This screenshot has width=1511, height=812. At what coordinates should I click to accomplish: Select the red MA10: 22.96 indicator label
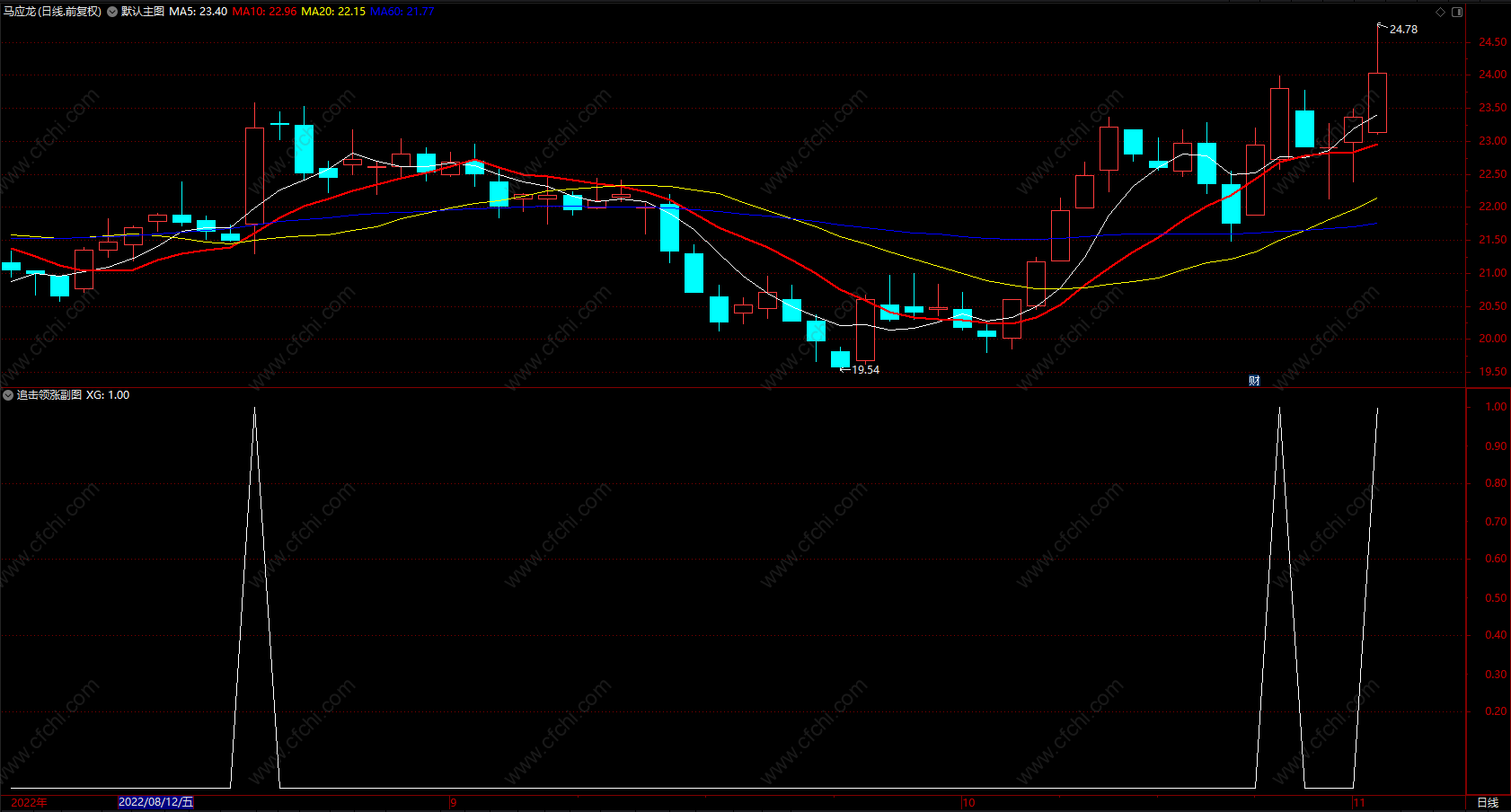[264, 12]
